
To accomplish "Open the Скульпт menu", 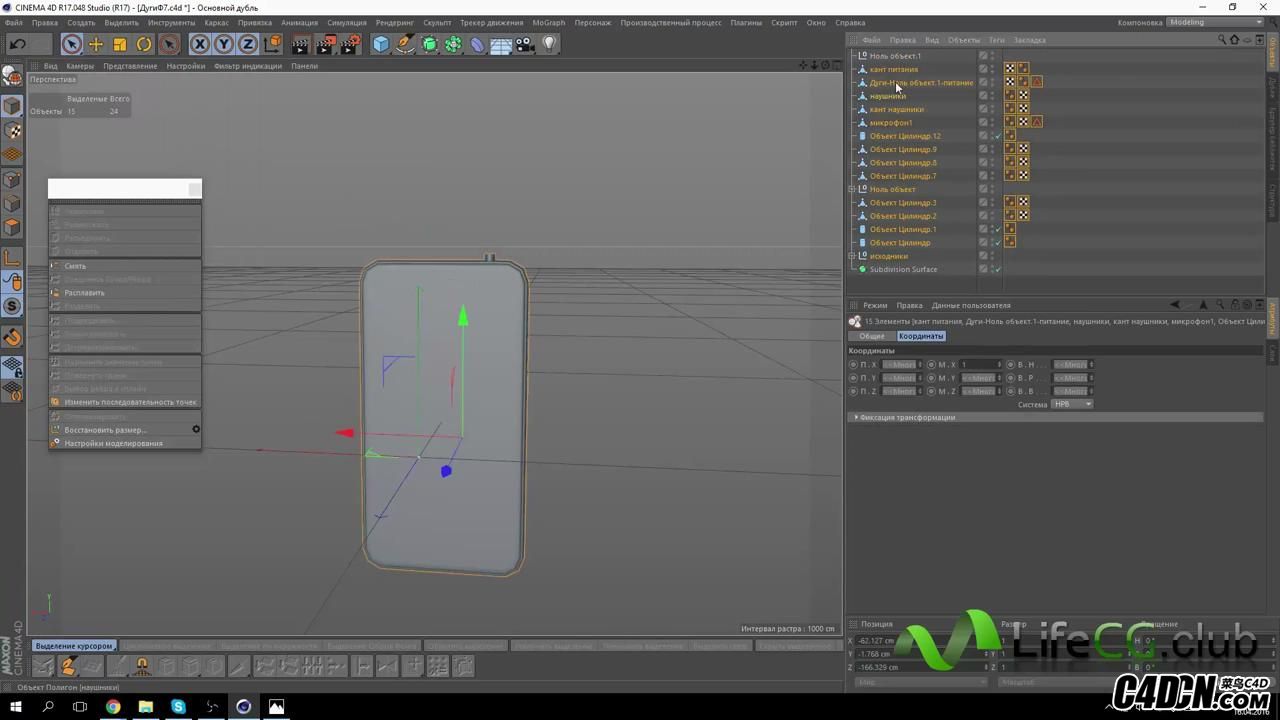I will pyautogui.click(x=437, y=22).
